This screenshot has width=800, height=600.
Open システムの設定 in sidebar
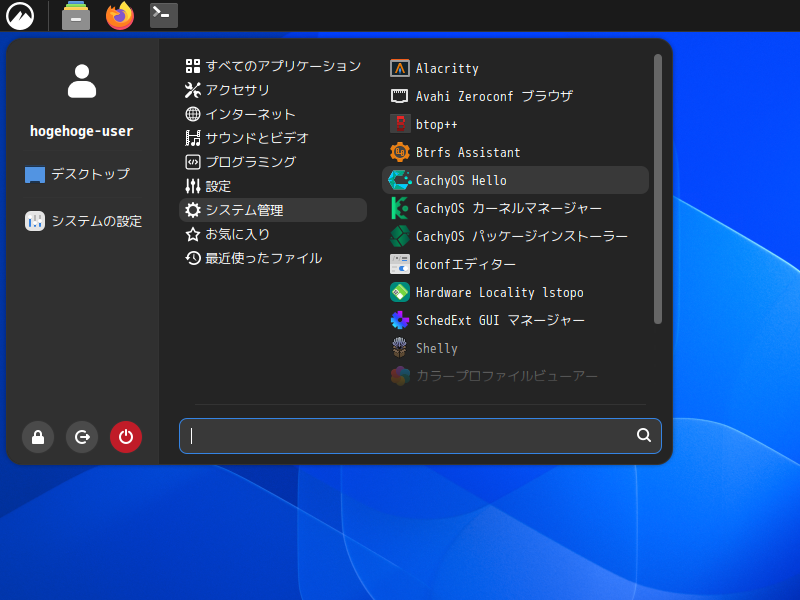82,221
